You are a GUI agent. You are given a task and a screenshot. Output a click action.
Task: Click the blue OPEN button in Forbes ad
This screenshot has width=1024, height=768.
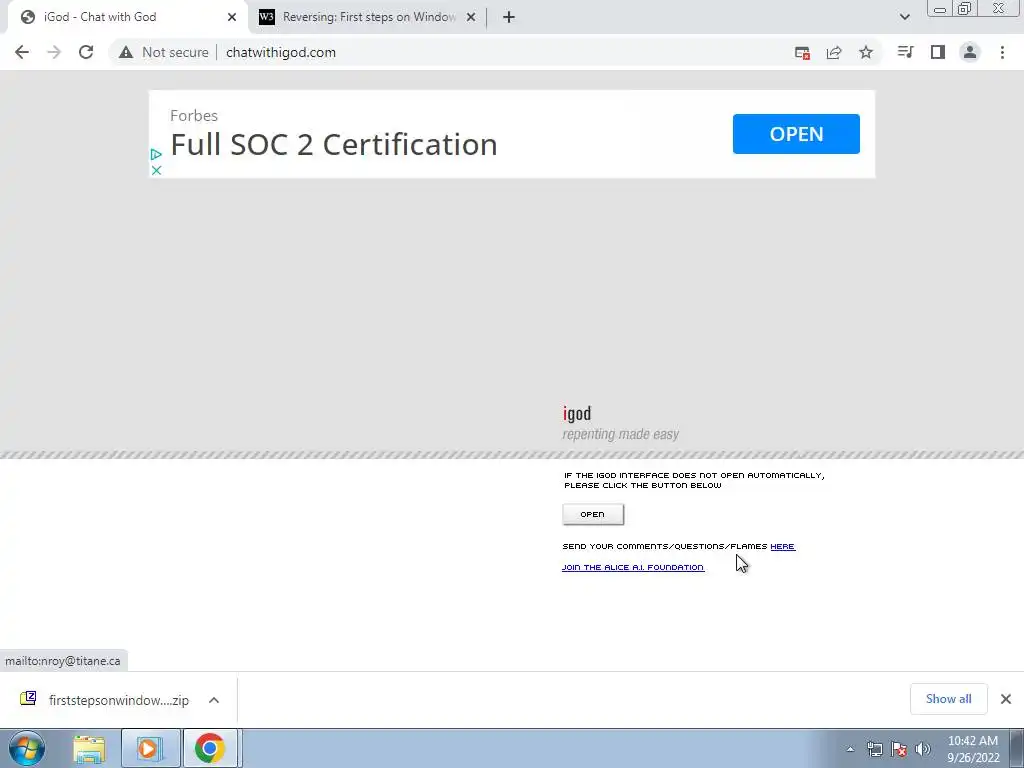tap(796, 134)
